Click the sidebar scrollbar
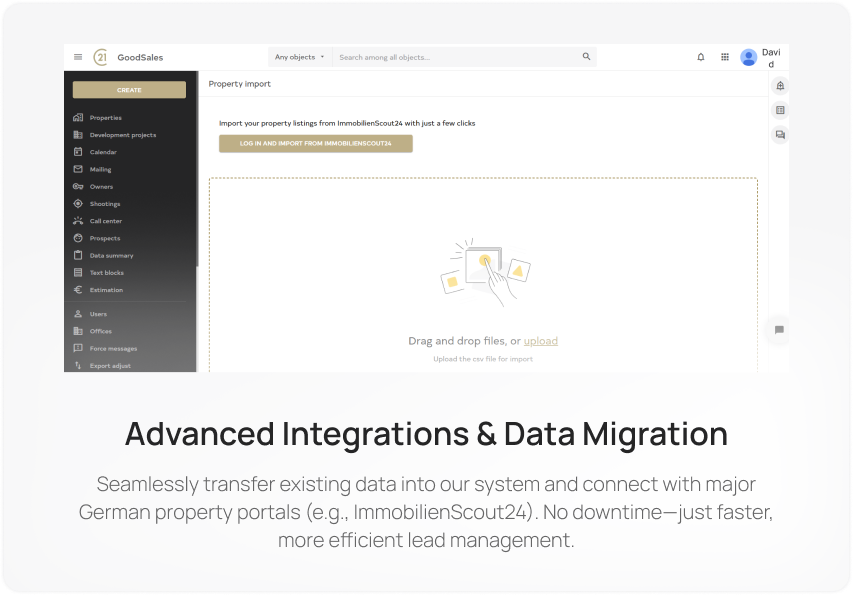The width and height of the screenshot is (853, 595). [197, 169]
